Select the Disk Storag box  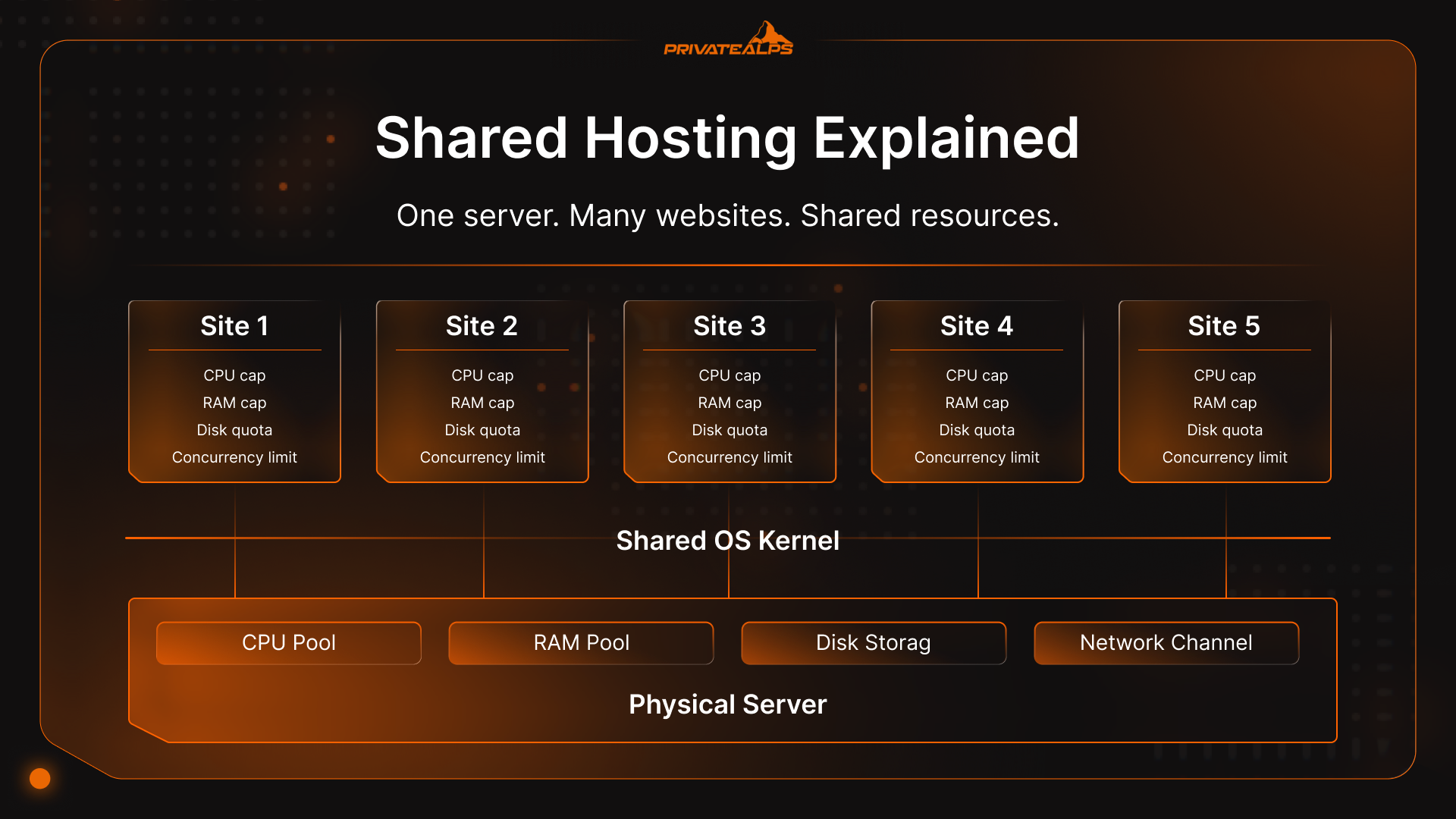(874, 643)
